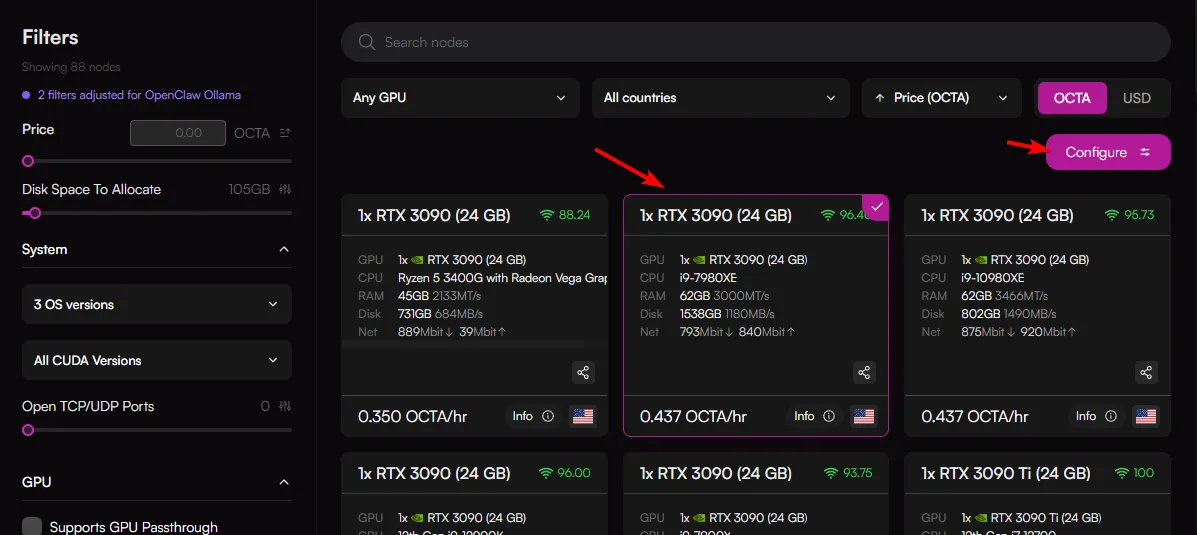This screenshot has width=1197, height=535.
Task: Open the Price (OCTA) sort dropdown
Action: coord(941,98)
